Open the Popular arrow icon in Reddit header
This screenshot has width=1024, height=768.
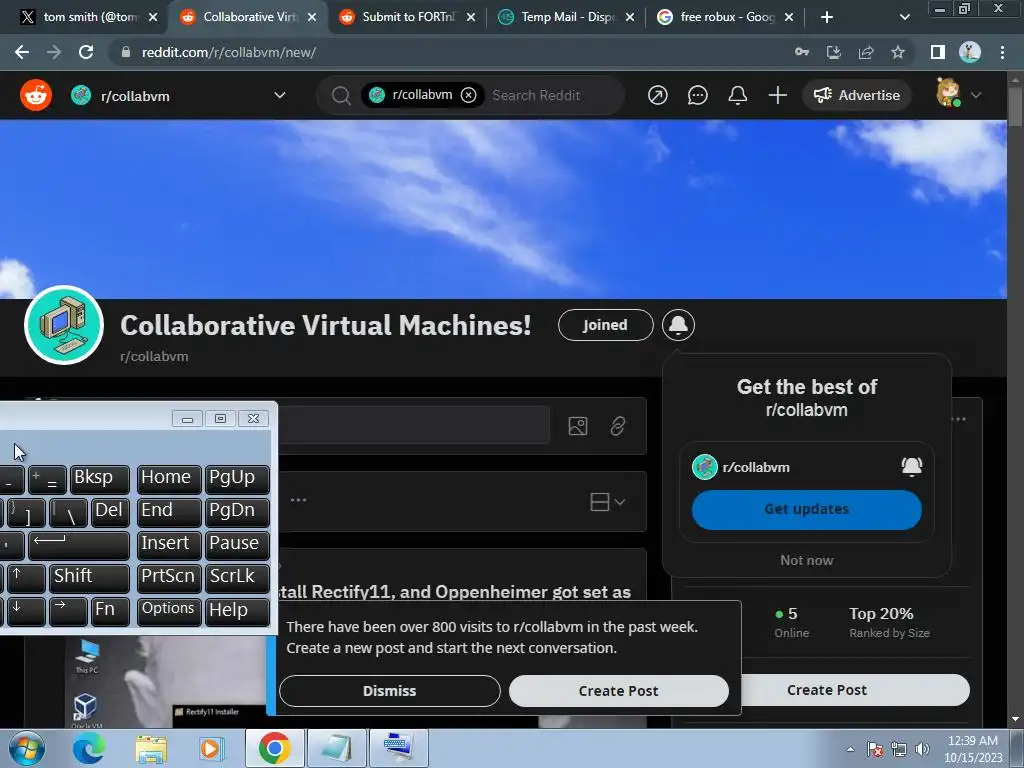(x=658, y=95)
